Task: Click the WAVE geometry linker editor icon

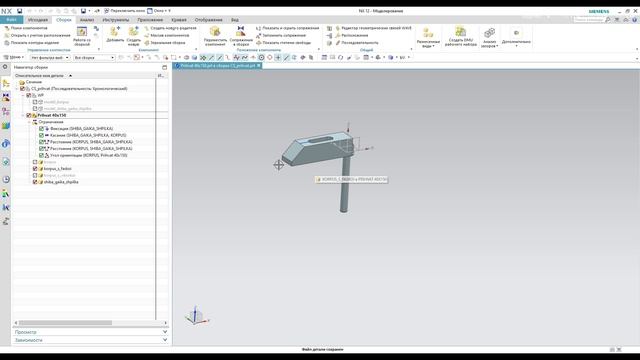Action: [338, 28]
